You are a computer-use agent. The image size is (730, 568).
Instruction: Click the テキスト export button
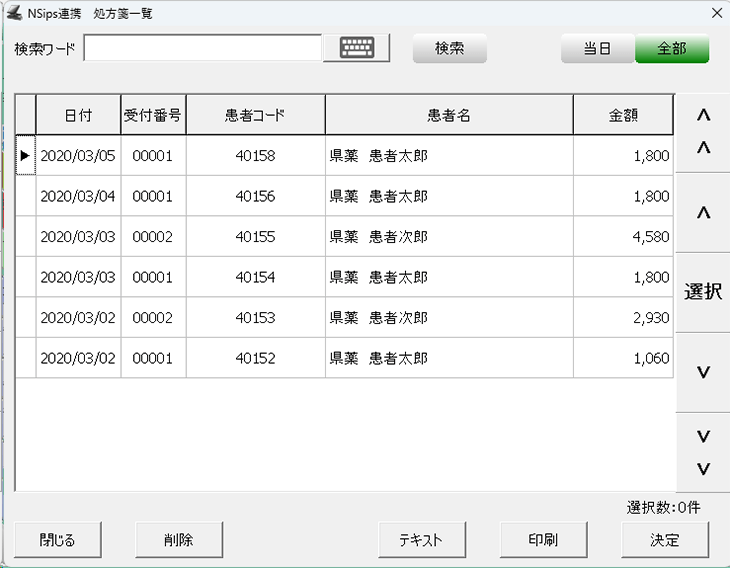pyautogui.click(x=420, y=540)
